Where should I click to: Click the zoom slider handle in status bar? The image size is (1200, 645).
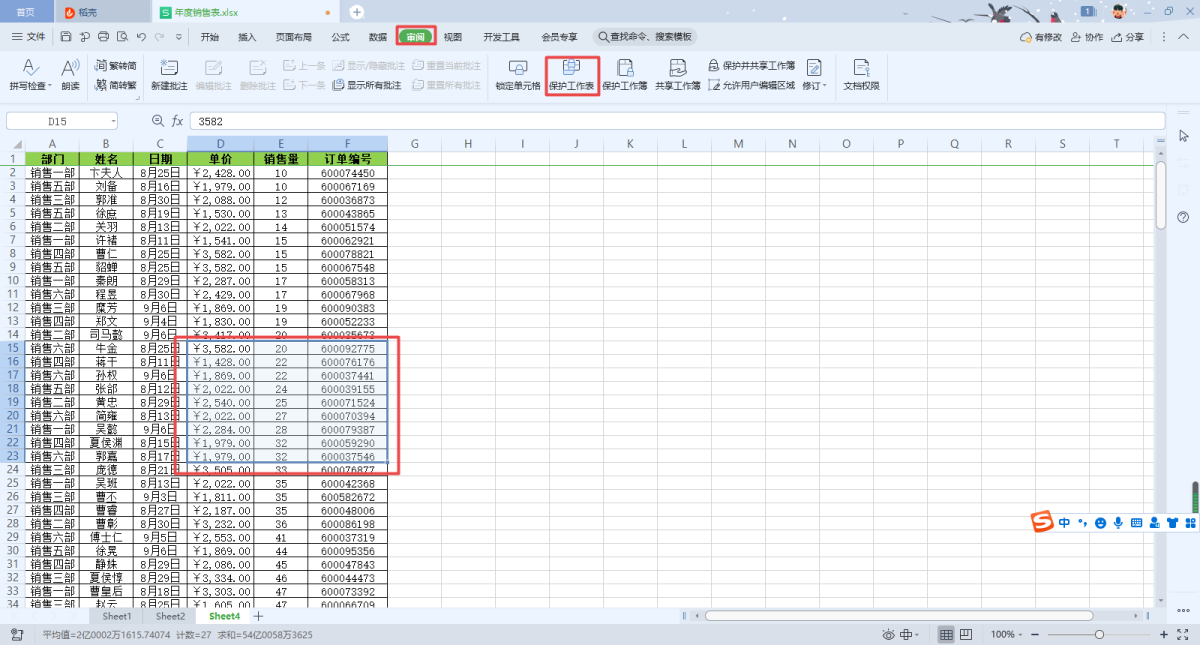point(1099,635)
